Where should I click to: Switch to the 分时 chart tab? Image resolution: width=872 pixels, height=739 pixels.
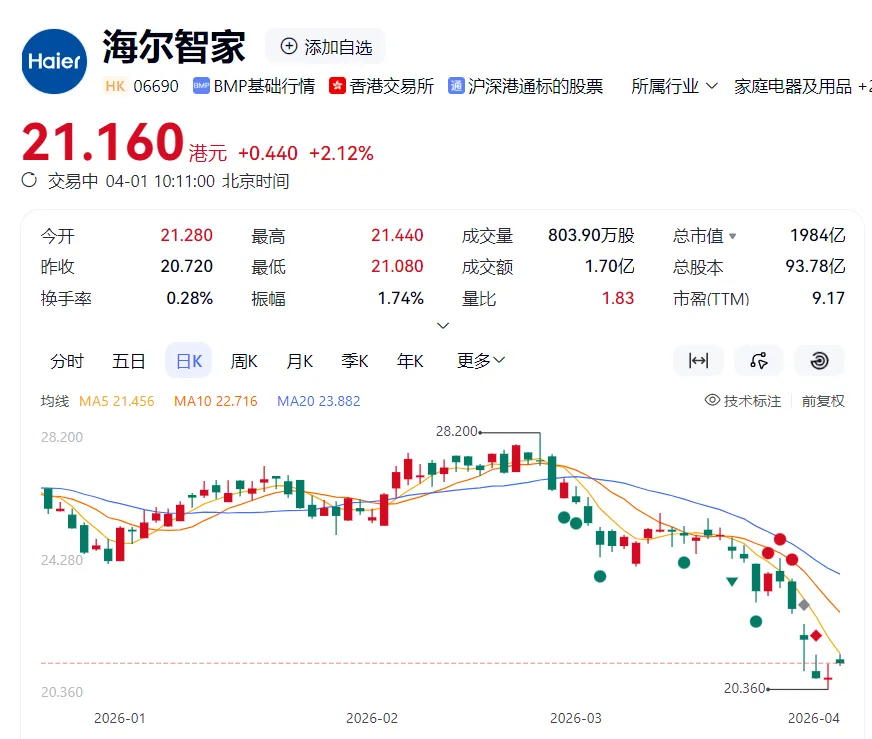pyautogui.click(x=67, y=361)
